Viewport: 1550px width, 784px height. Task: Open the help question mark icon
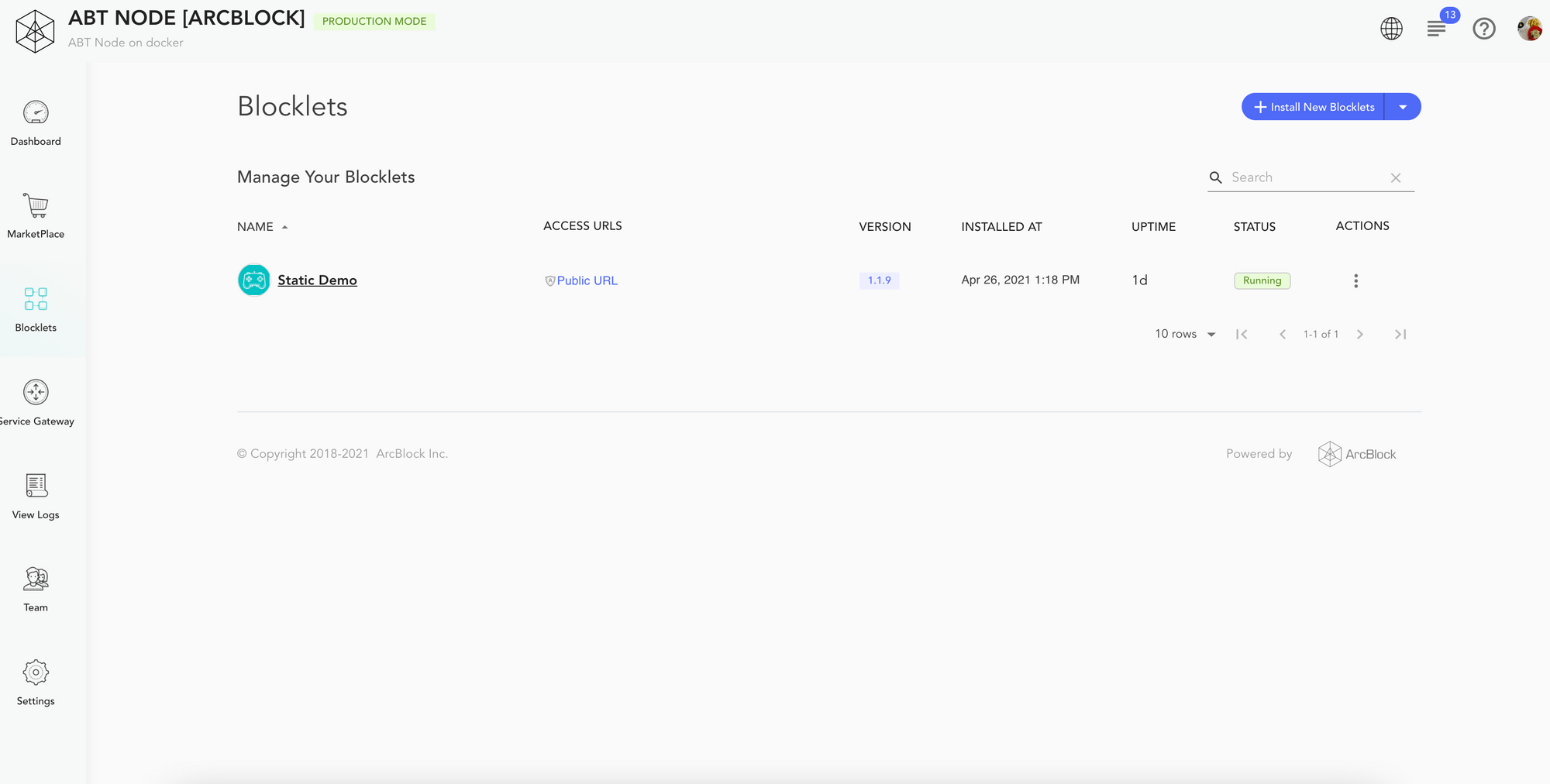click(1484, 29)
